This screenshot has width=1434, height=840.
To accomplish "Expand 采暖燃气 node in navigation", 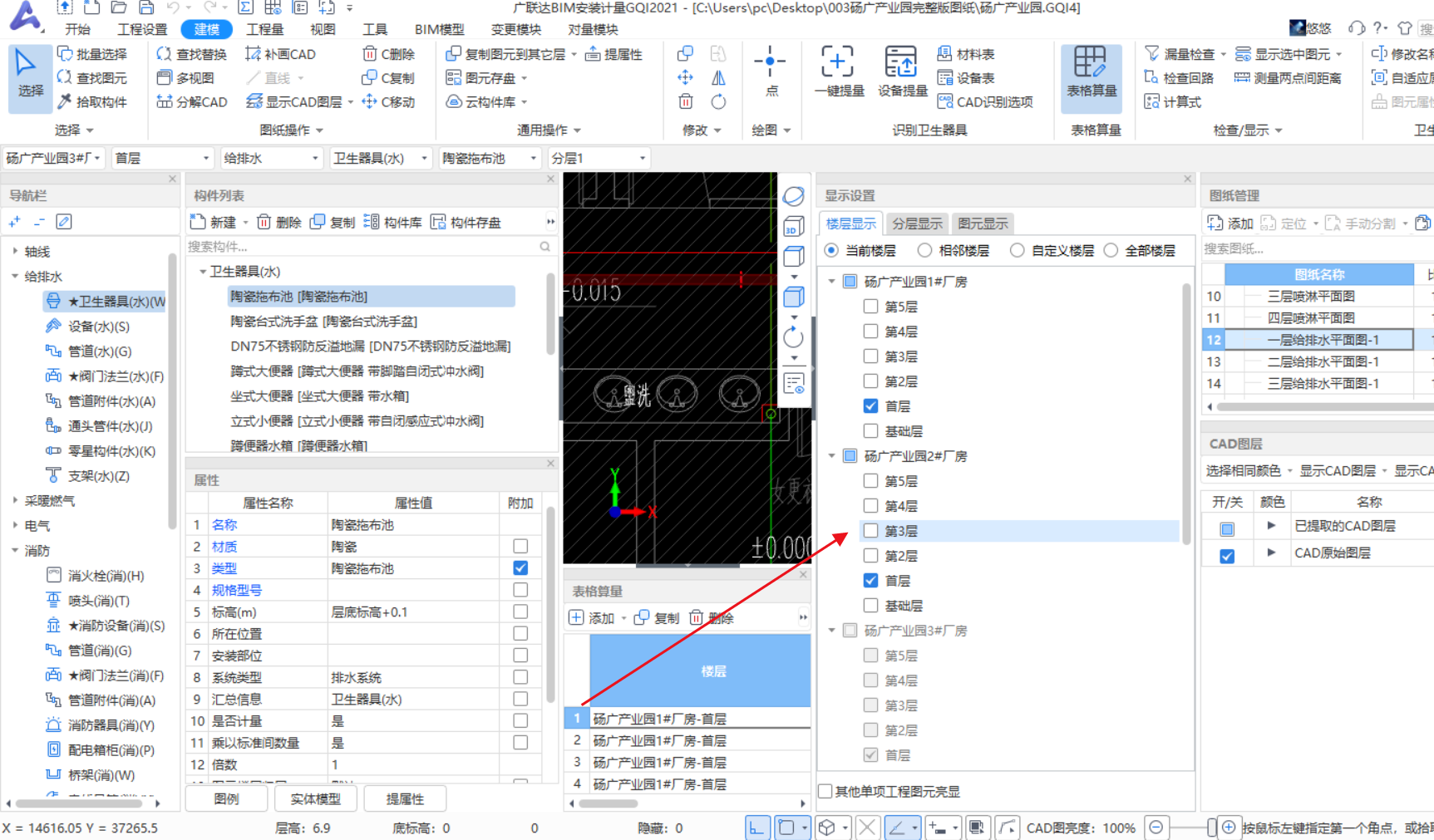I will pos(15,500).
